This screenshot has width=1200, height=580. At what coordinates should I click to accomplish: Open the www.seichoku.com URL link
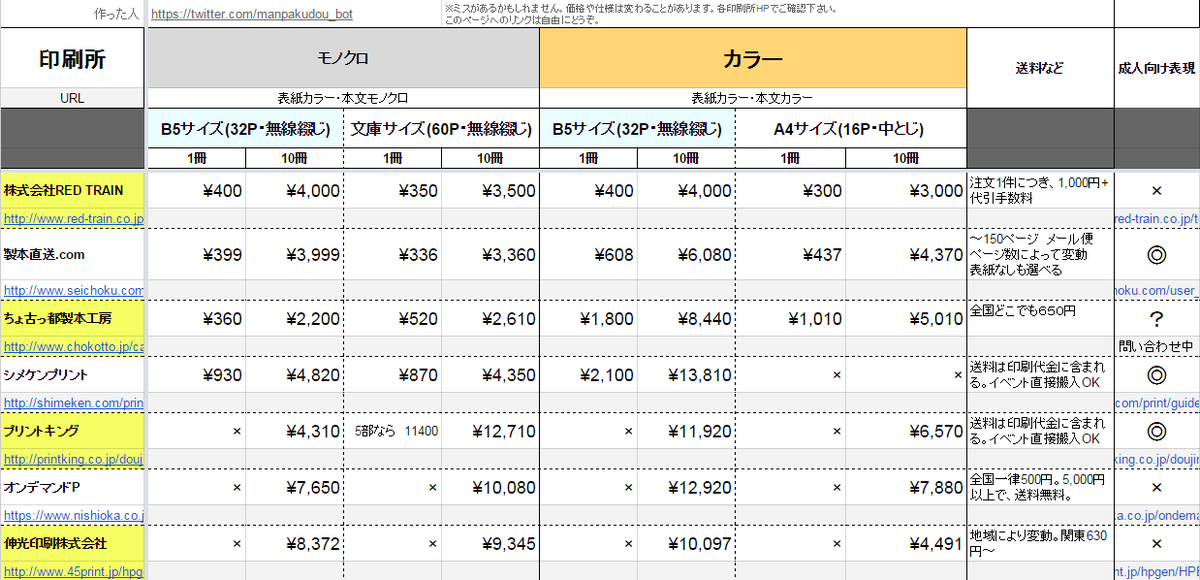74,290
